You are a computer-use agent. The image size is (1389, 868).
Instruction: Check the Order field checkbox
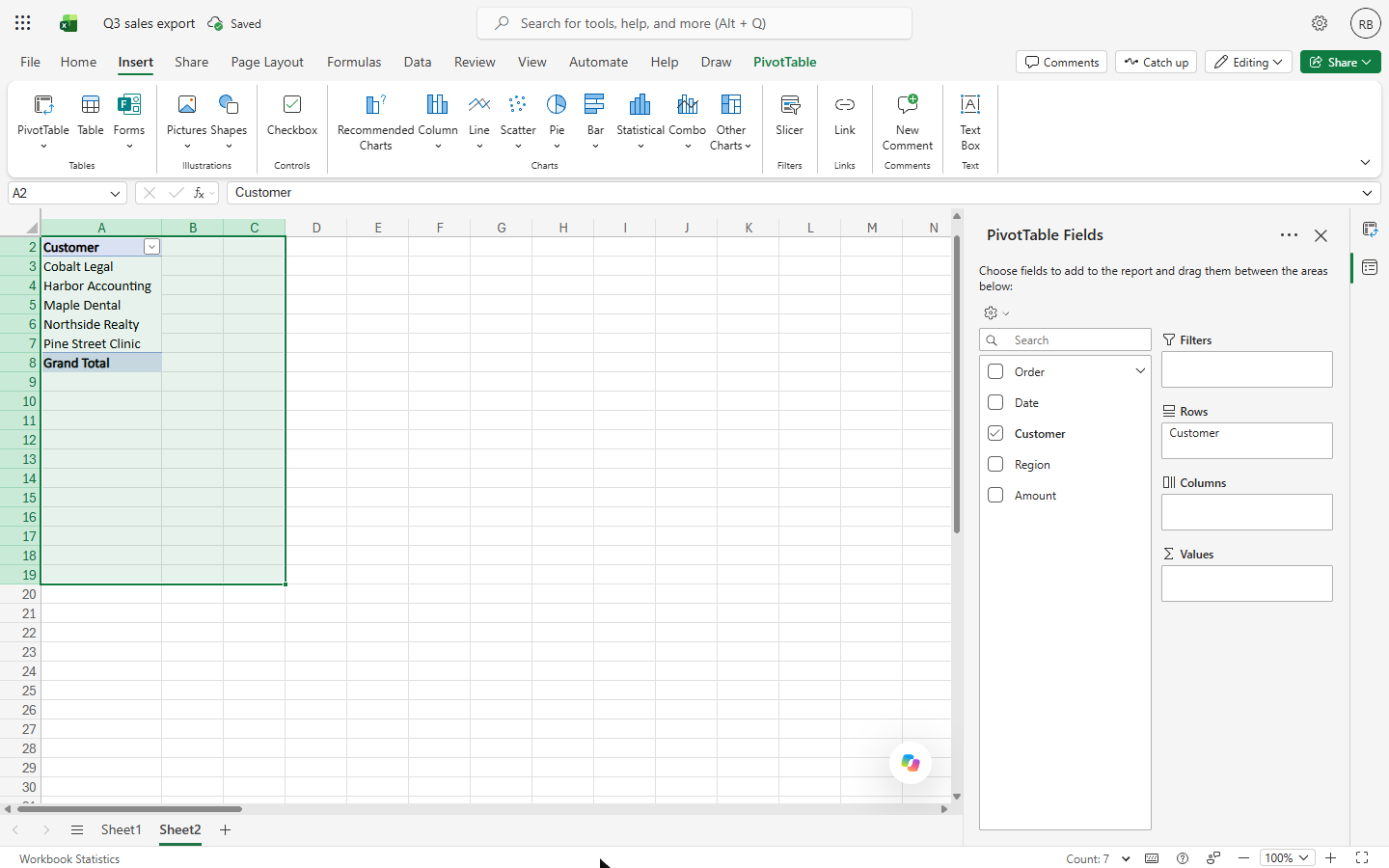tap(995, 372)
